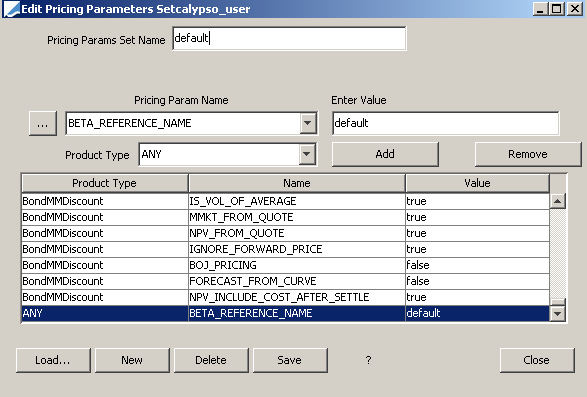Click the Load... button

pyautogui.click(x=53, y=360)
